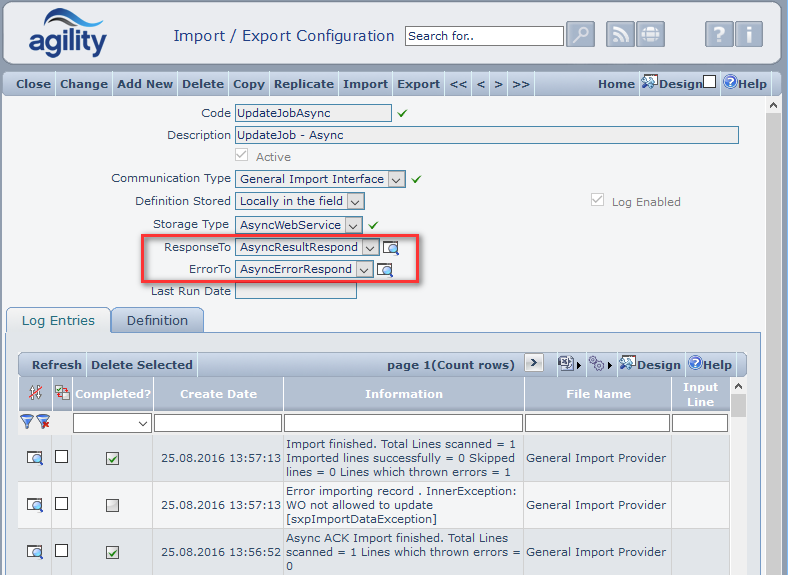Image resolution: width=788 pixels, height=575 pixels.
Task: Click the magnifier search button
Action: pyautogui.click(x=580, y=35)
